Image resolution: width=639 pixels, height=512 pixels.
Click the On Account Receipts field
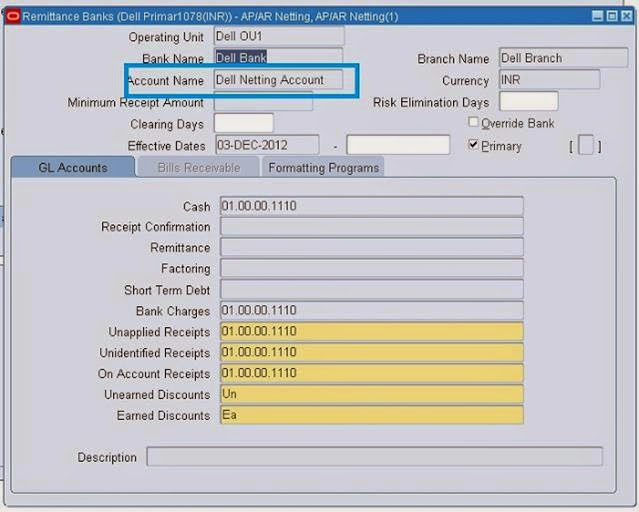(x=372, y=373)
